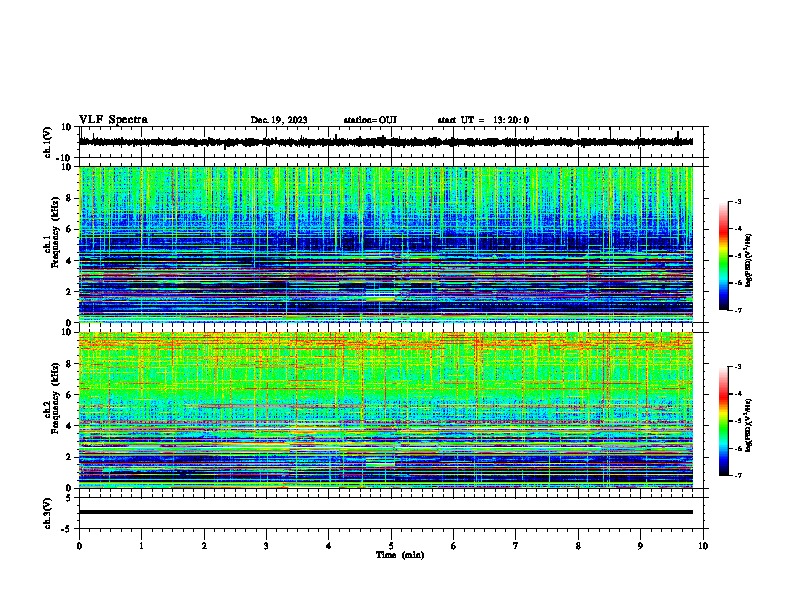Click the ch.1 spectrogram plot
Screen dimensions: 792x612
[386, 244]
